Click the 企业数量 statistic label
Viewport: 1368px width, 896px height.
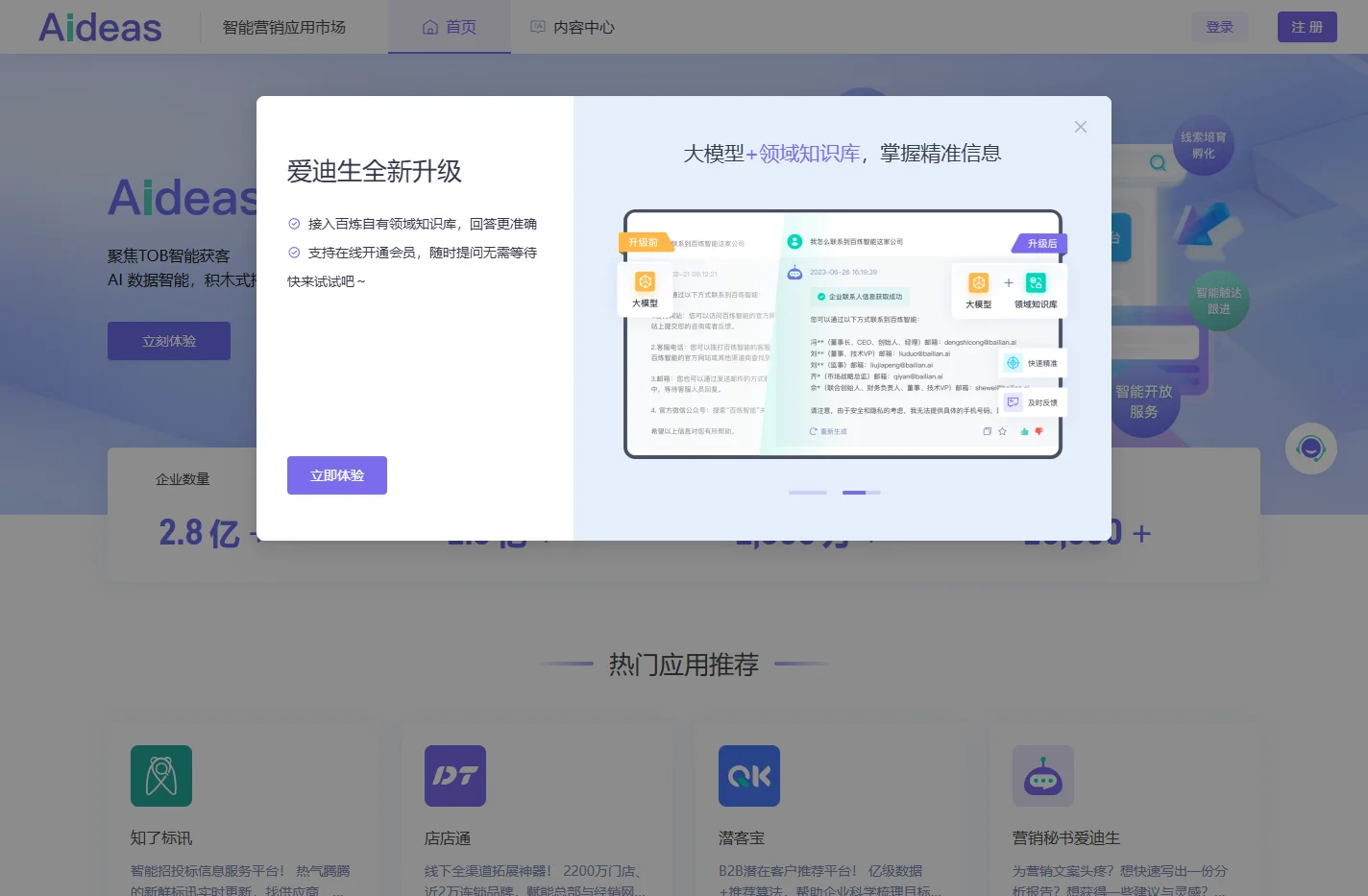click(183, 479)
